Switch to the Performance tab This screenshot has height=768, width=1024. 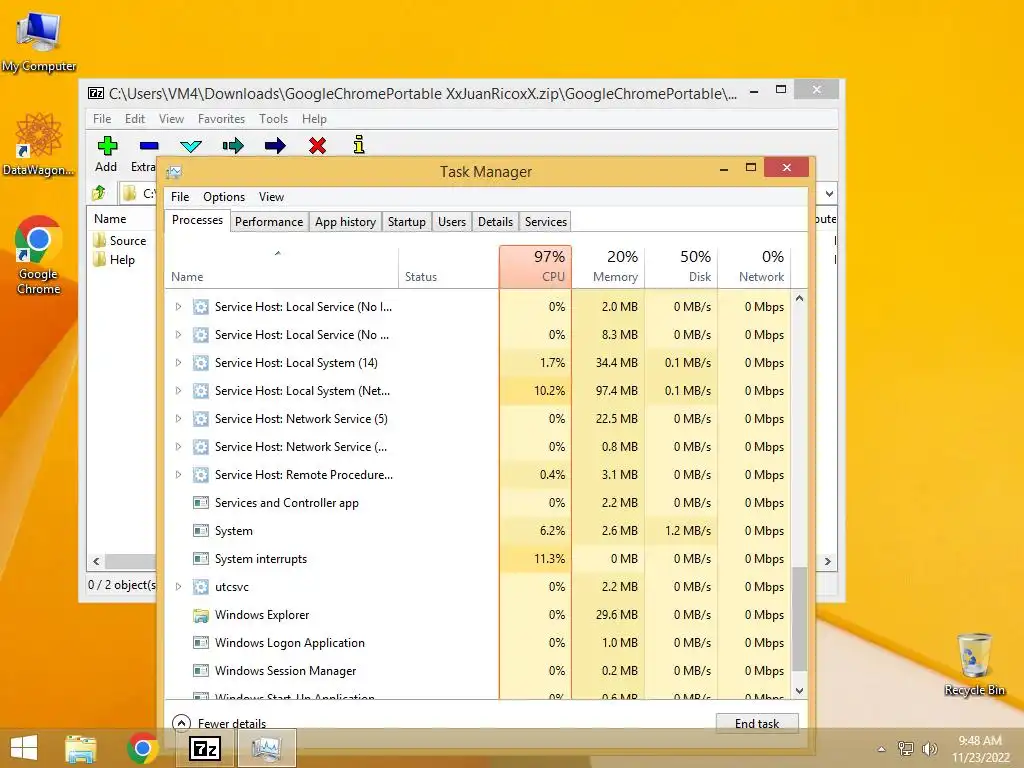[268, 222]
